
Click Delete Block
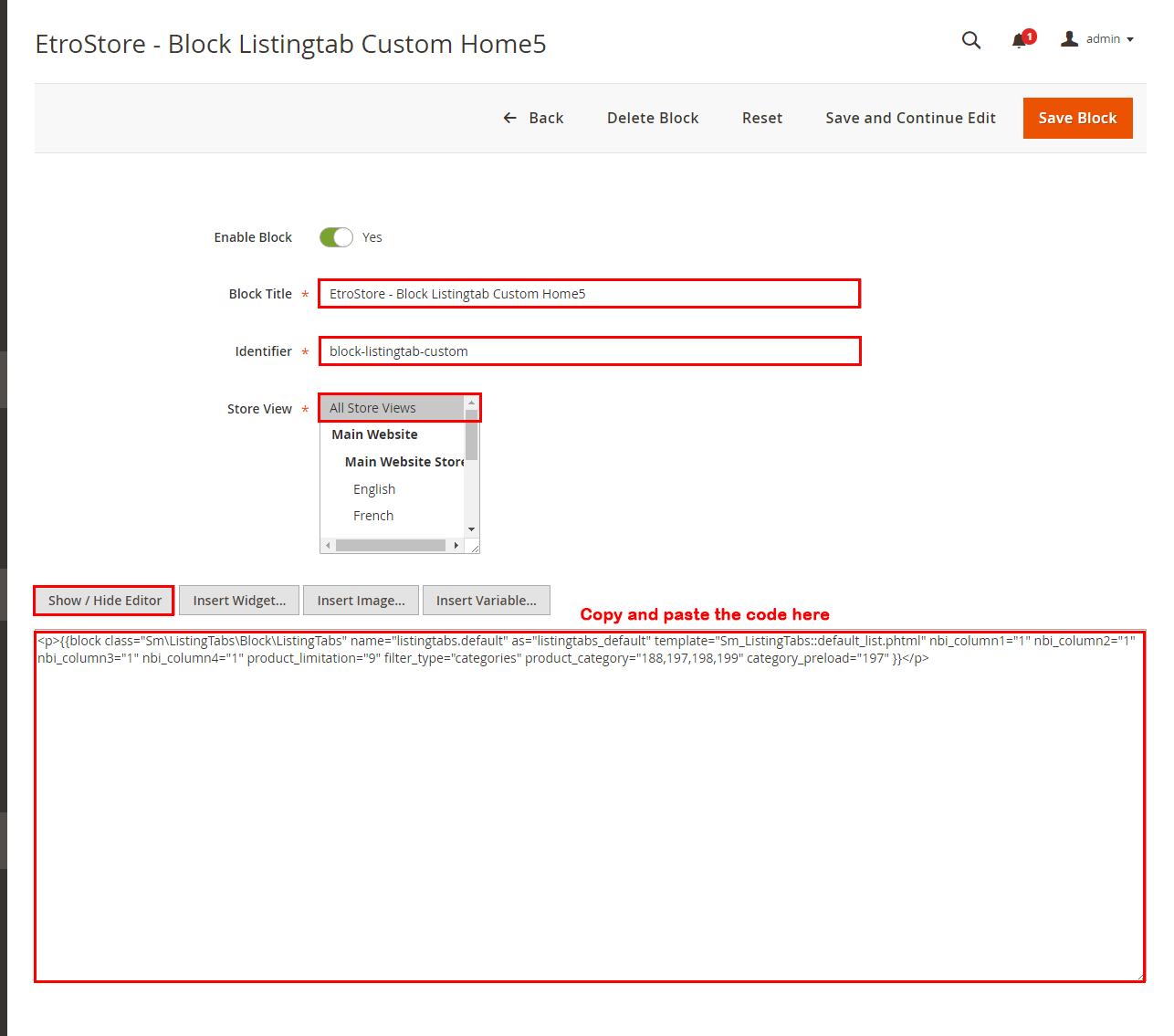pos(653,118)
